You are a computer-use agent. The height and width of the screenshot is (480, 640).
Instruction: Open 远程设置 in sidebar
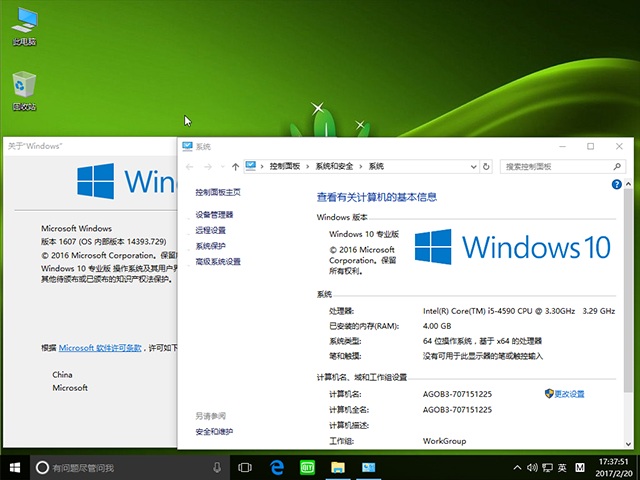click(x=210, y=230)
